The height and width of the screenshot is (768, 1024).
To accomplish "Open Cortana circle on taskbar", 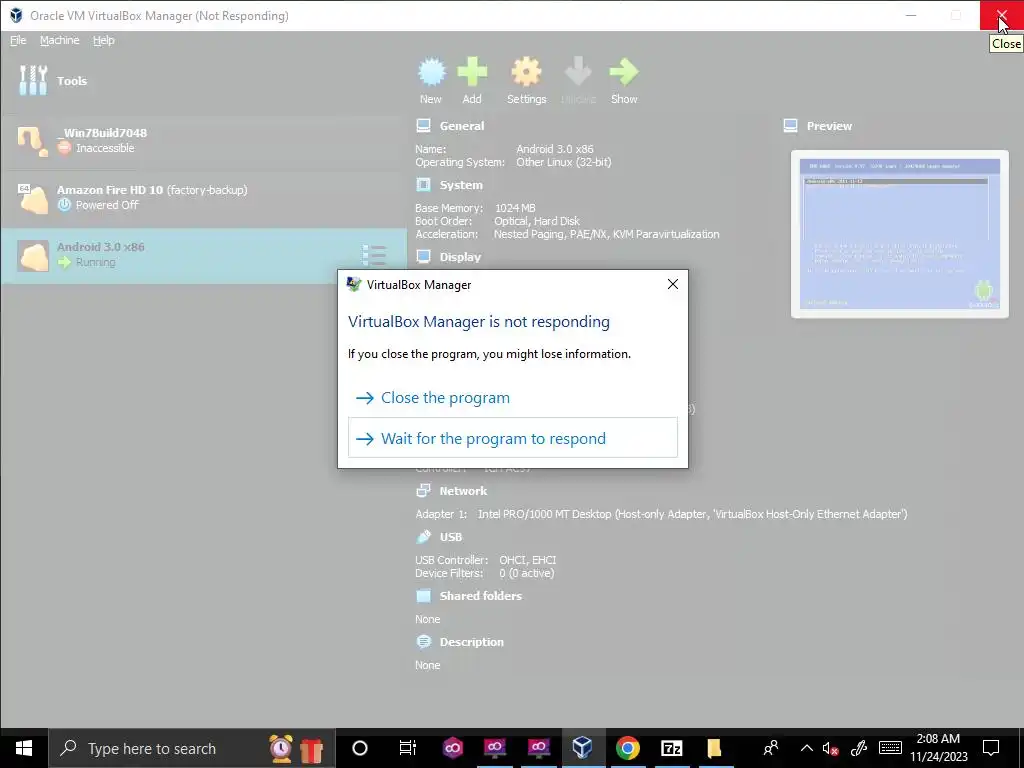I will 360,748.
